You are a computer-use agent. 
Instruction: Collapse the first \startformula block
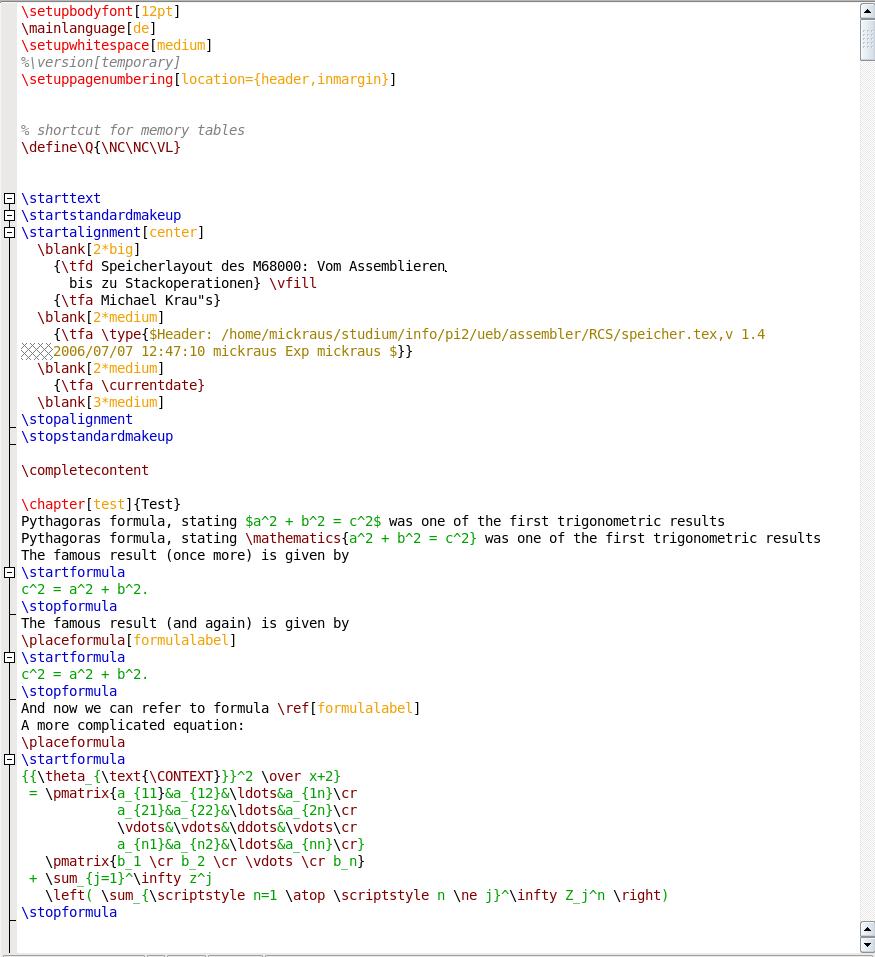tap(7, 572)
